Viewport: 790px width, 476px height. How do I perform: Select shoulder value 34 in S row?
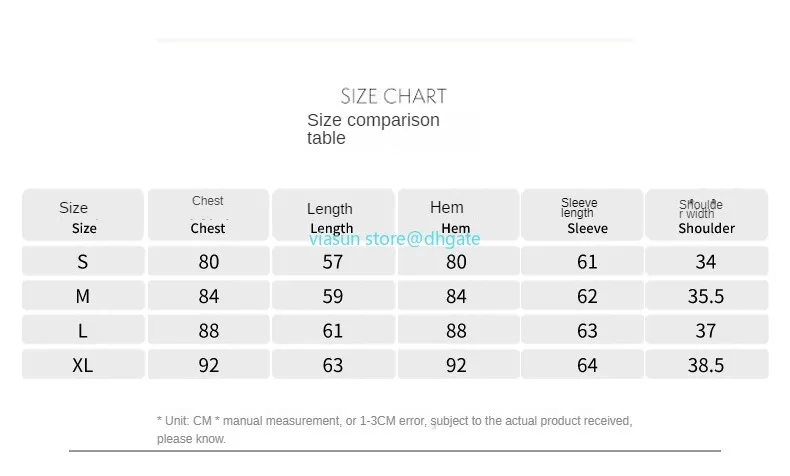click(x=706, y=261)
